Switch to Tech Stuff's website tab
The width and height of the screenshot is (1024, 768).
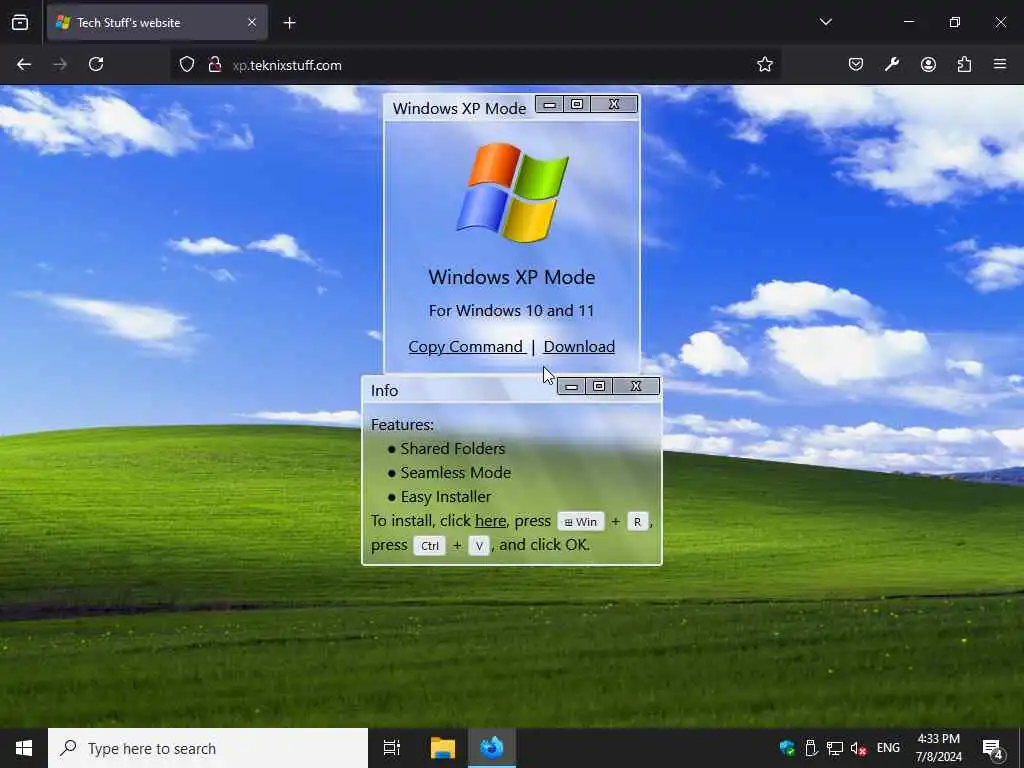pyautogui.click(x=157, y=22)
